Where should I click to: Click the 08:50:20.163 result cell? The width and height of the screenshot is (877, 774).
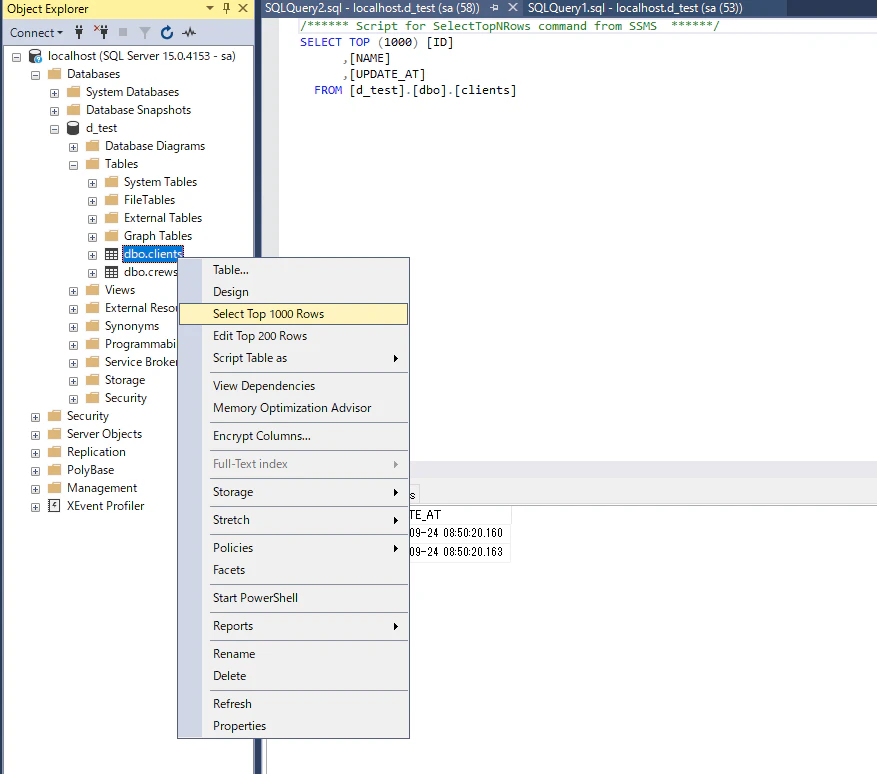click(x=460, y=552)
